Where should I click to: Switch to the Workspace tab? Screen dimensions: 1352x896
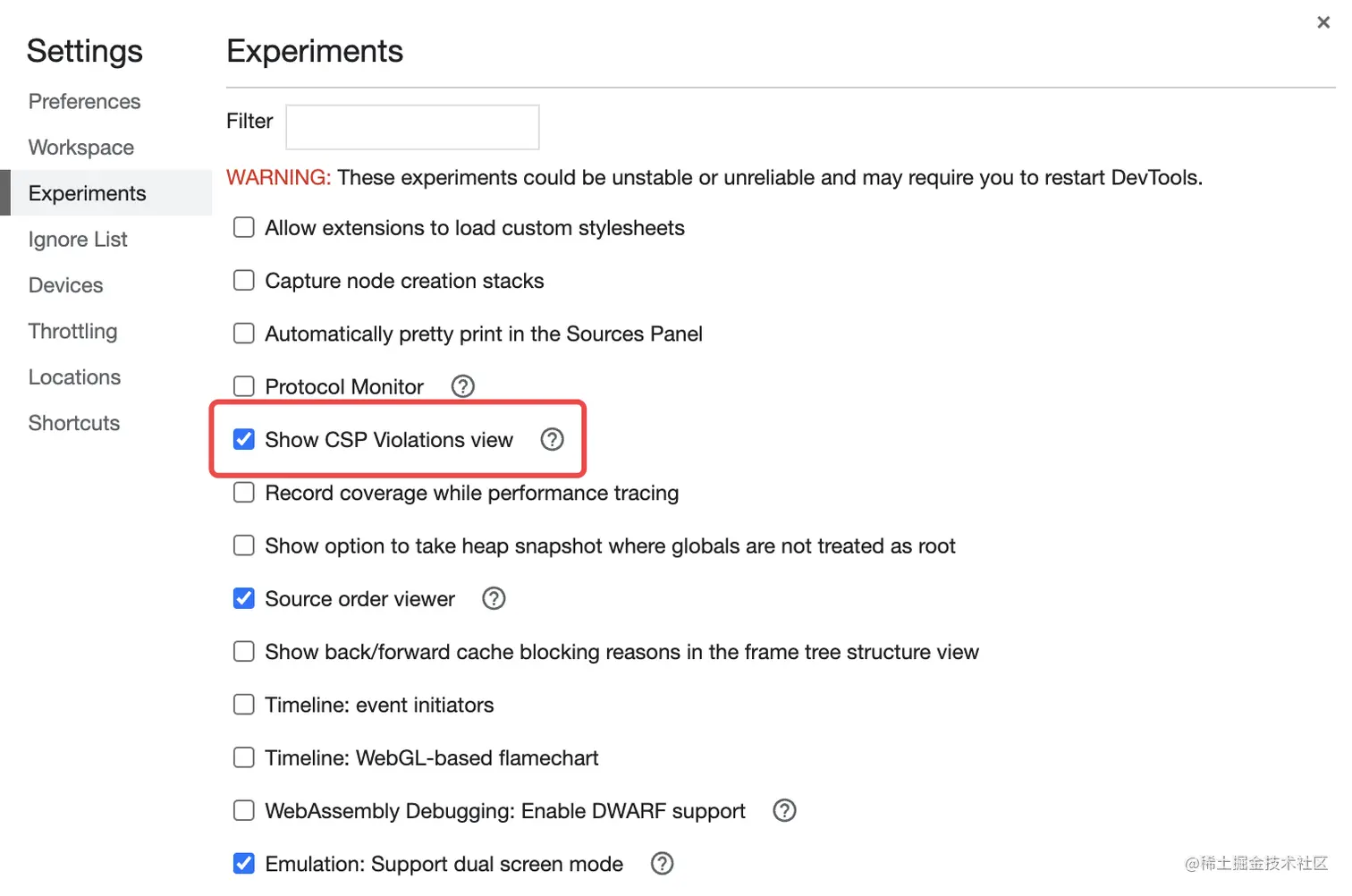tap(81, 148)
